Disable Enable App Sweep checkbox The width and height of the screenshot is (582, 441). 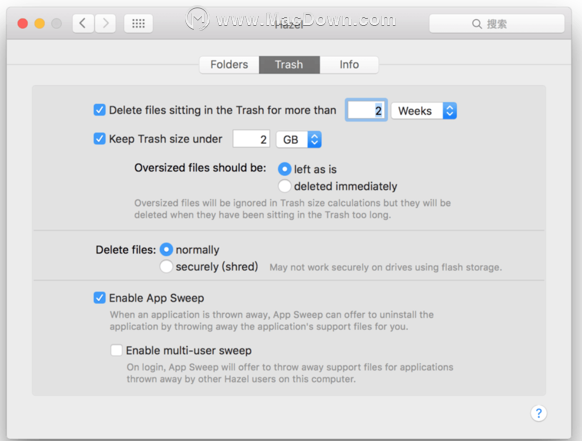(x=99, y=298)
